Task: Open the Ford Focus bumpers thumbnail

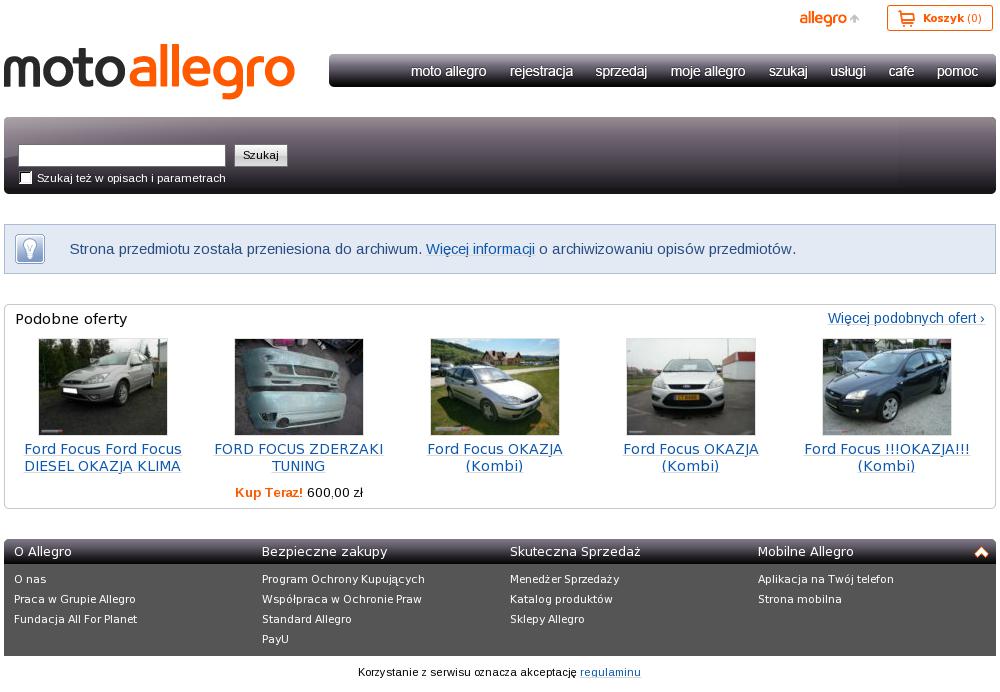Action: [298, 386]
